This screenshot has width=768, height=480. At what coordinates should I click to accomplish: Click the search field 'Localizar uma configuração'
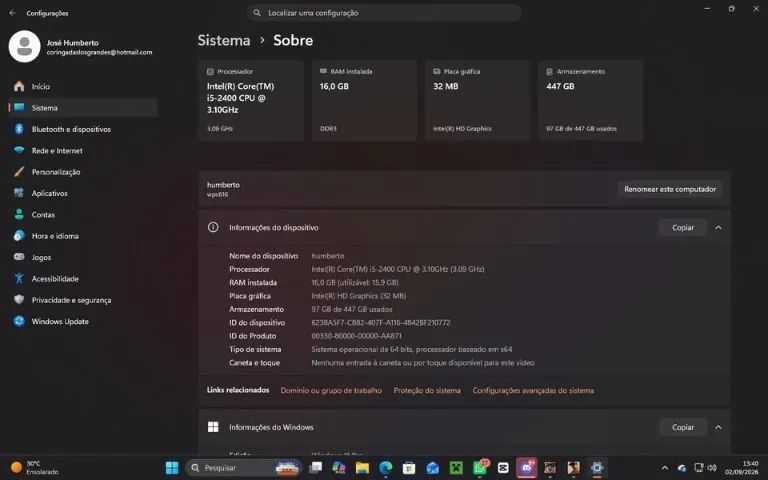pyautogui.click(x=384, y=13)
